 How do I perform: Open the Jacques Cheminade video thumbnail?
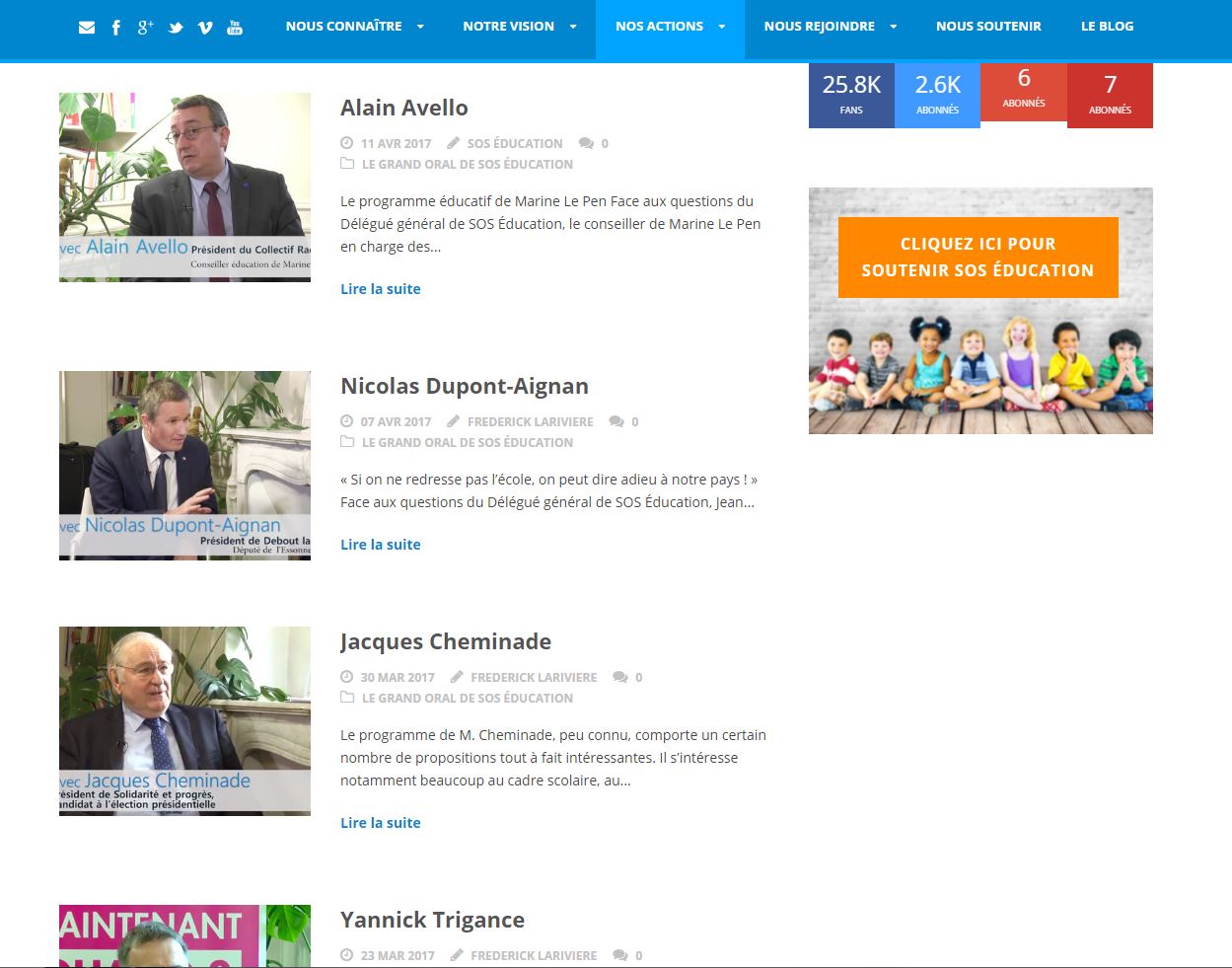click(184, 721)
